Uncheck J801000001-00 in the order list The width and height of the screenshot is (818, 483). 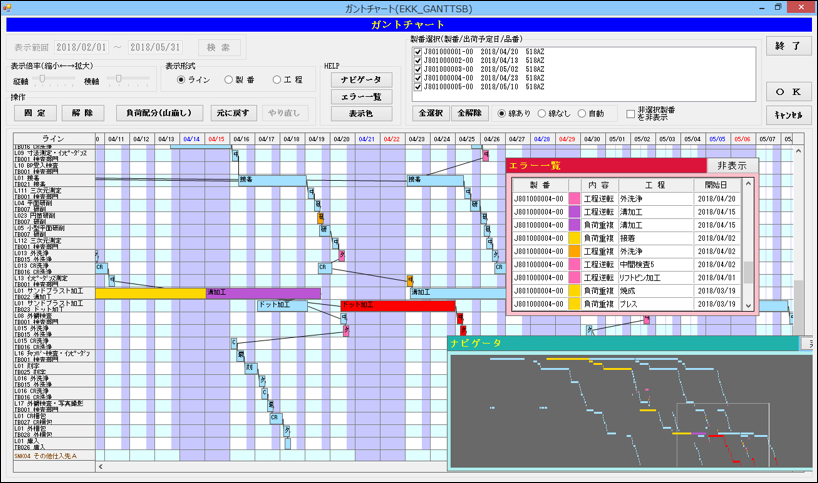click(418, 52)
